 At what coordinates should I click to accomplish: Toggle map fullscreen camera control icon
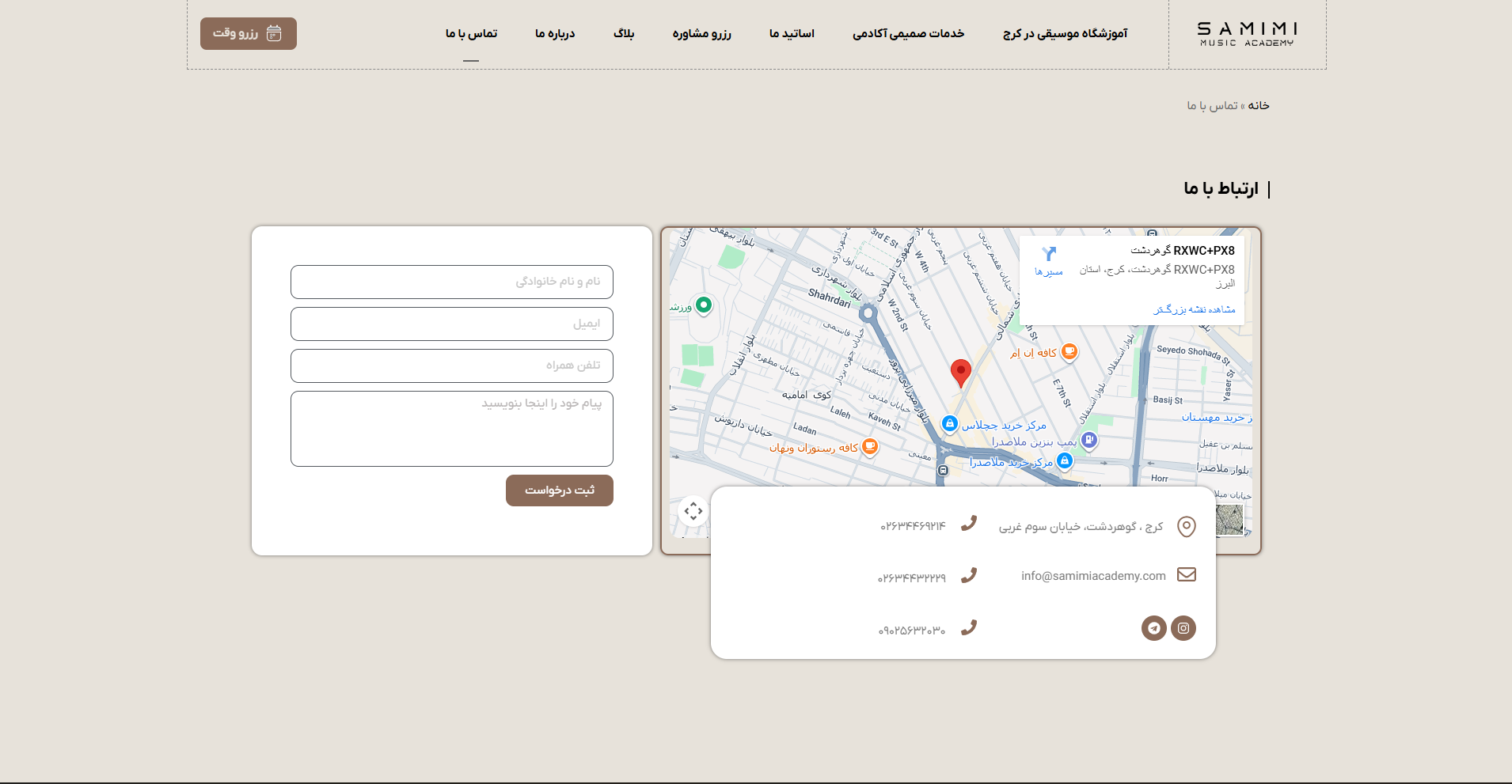tap(693, 511)
